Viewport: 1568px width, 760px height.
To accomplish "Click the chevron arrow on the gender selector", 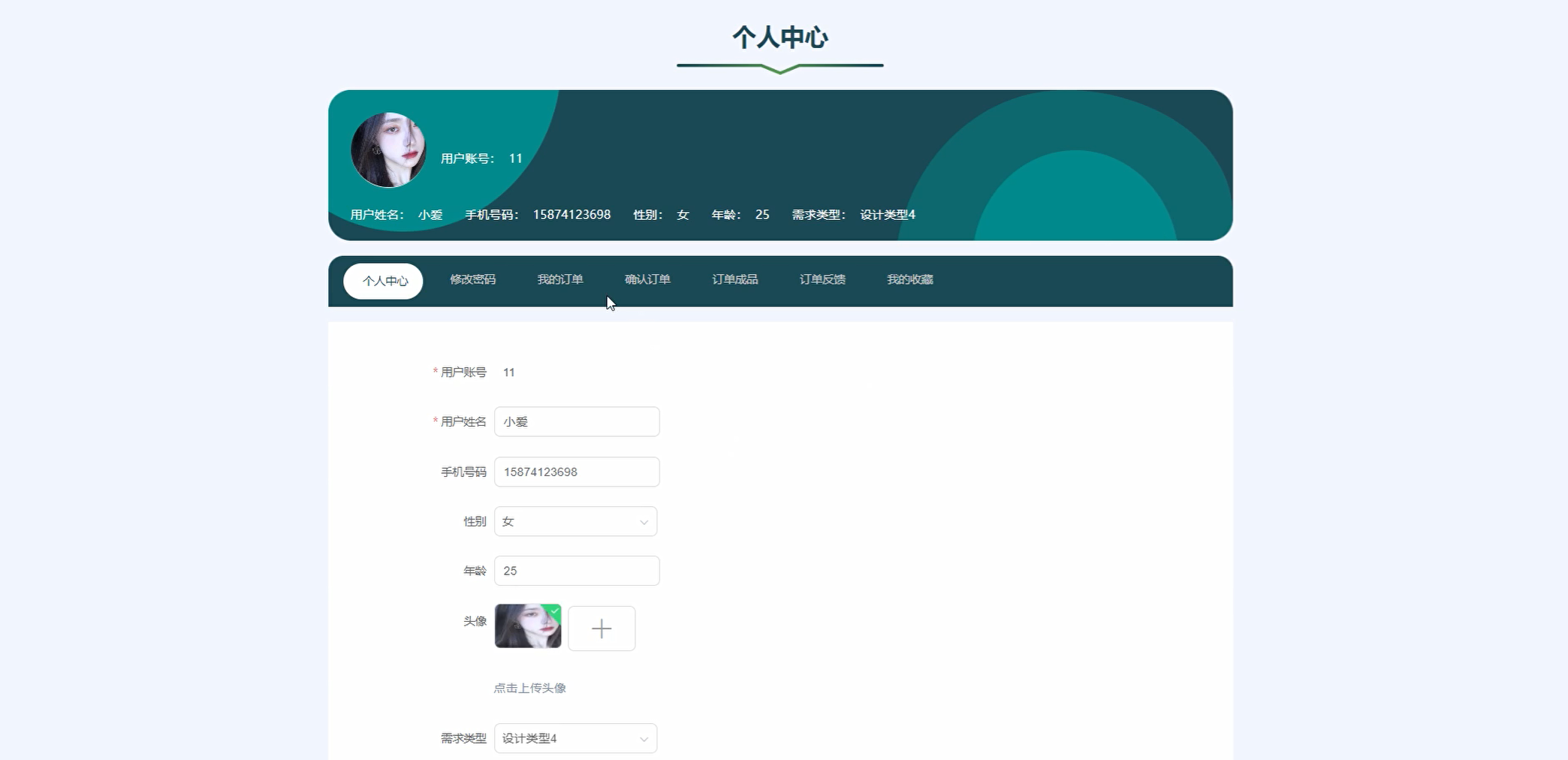I will click(644, 521).
